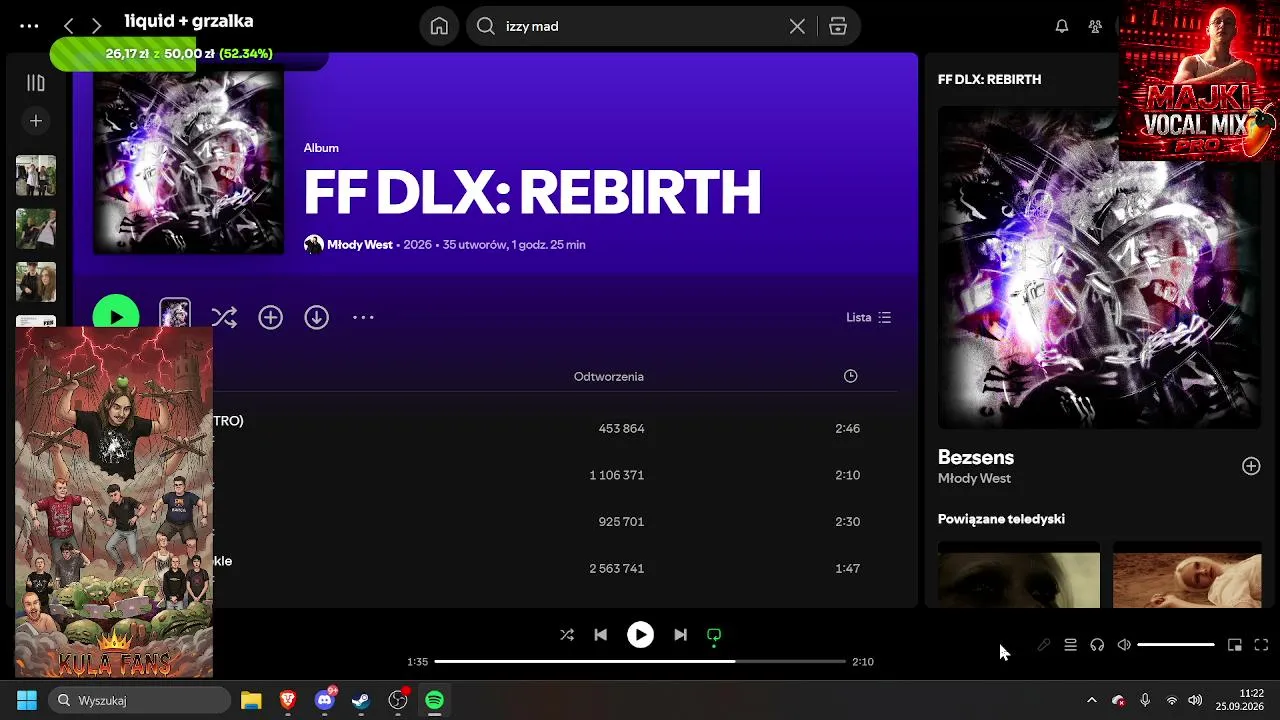
Task: Adjust the volume slider
Action: pyautogui.click(x=1176, y=645)
